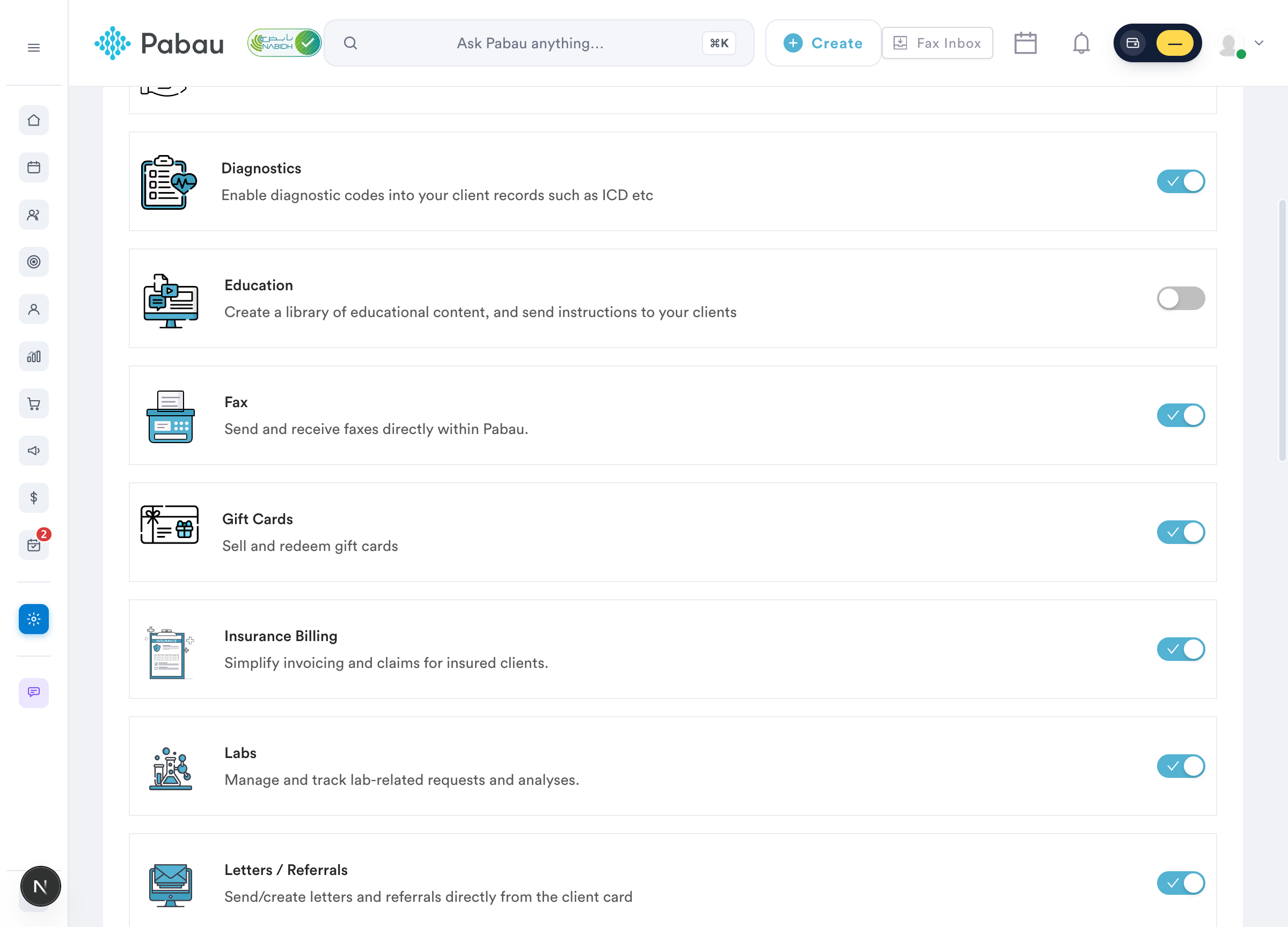Click the Pabau logo
Image resolution: width=1288 pixels, height=927 pixels.
pos(159,43)
